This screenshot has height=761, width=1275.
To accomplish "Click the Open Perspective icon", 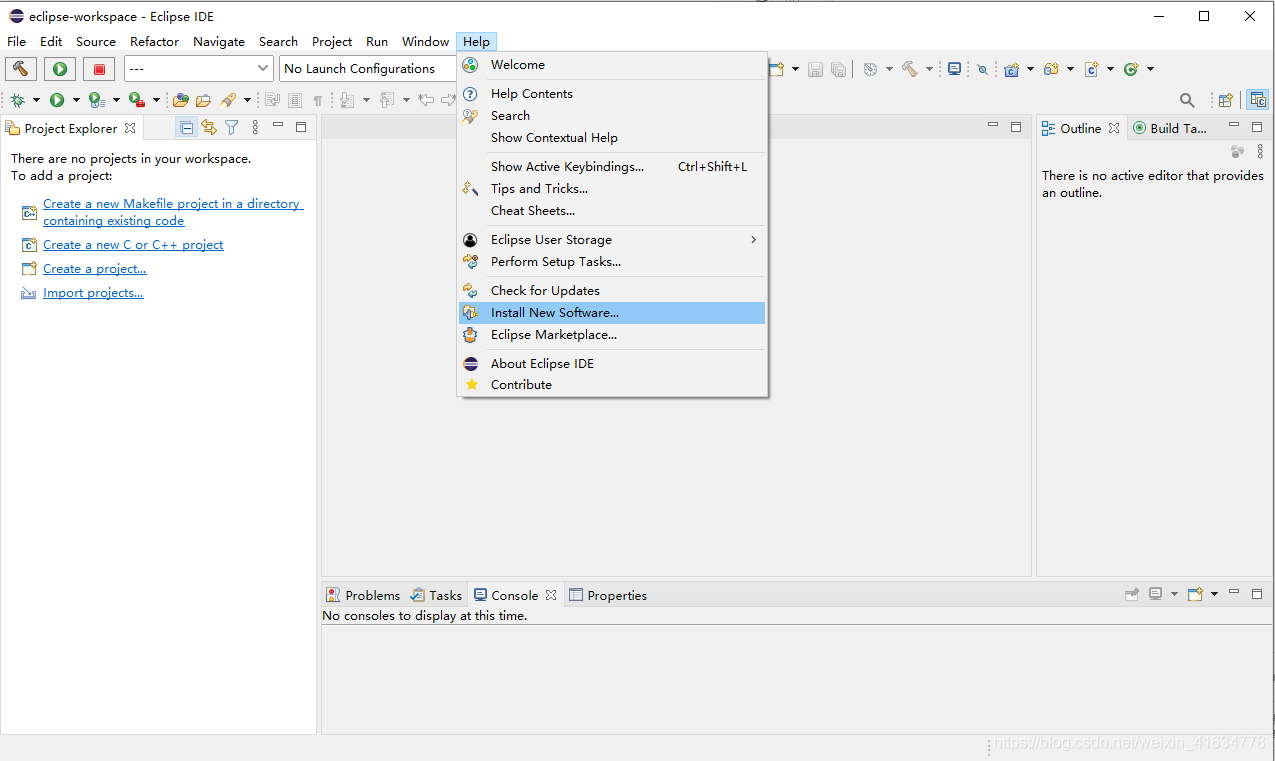I will (1225, 100).
